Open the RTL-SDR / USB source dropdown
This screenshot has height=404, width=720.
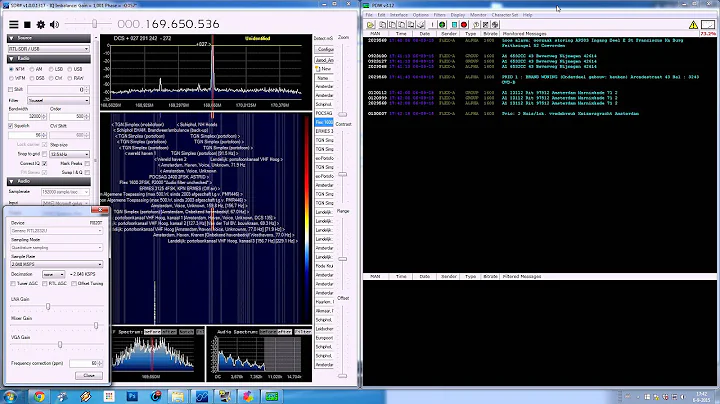49,49
